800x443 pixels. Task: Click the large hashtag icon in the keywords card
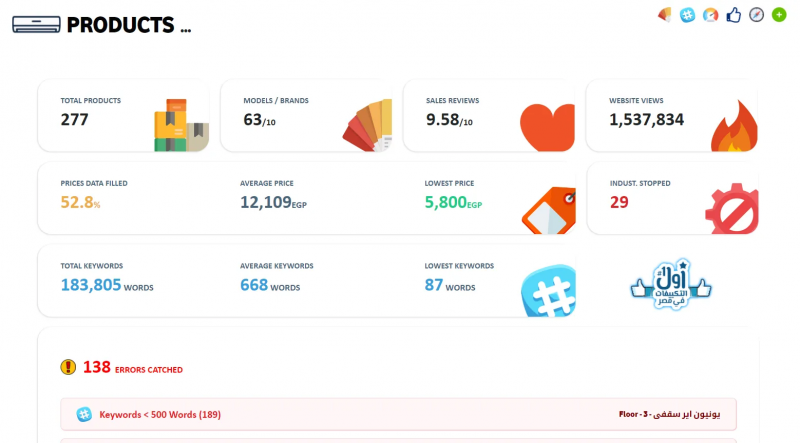click(x=548, y=291)
